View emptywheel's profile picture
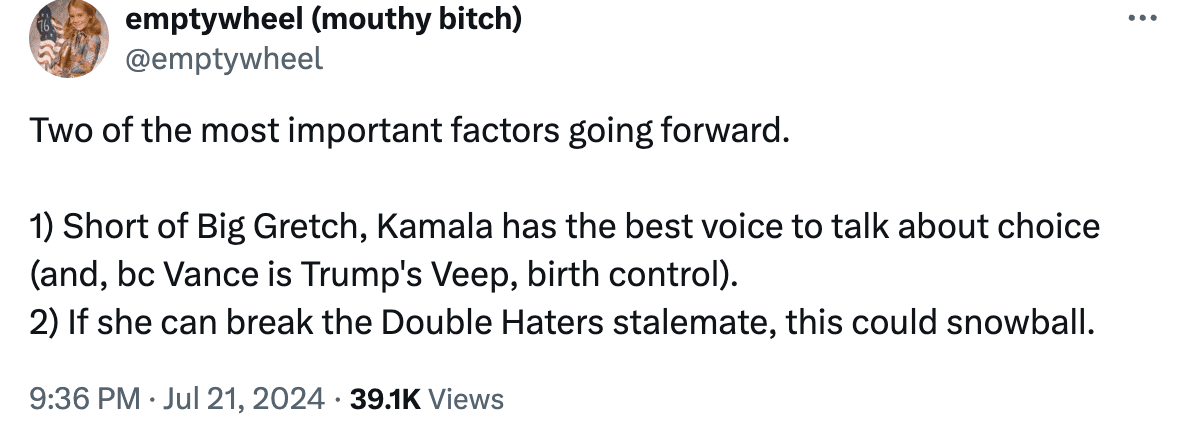This screenshot has width=1192, height=423. [x=69, y=38]
